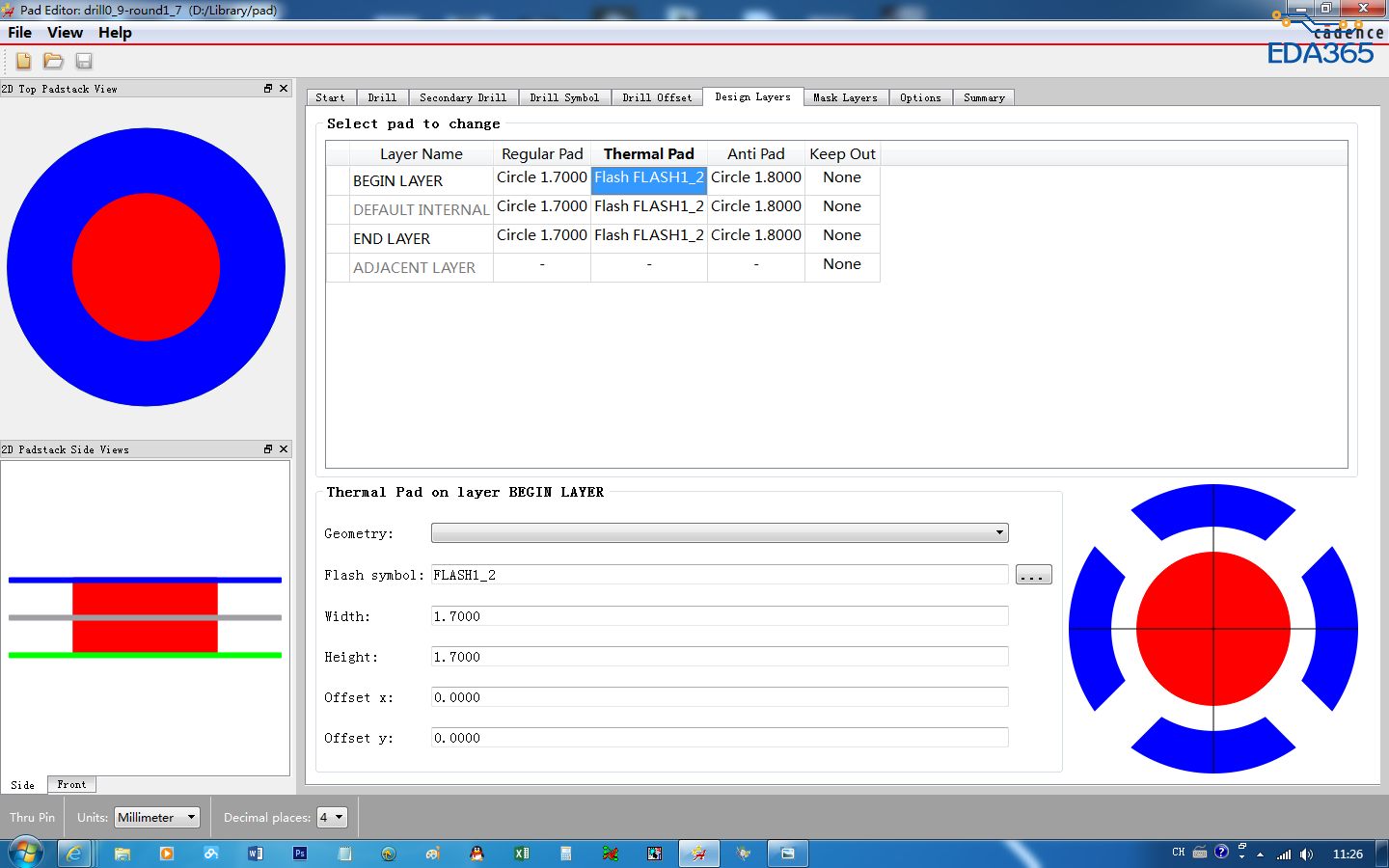1389x868 pixels.
Task: Click the Open padstack folder icon
Action: 53,61
